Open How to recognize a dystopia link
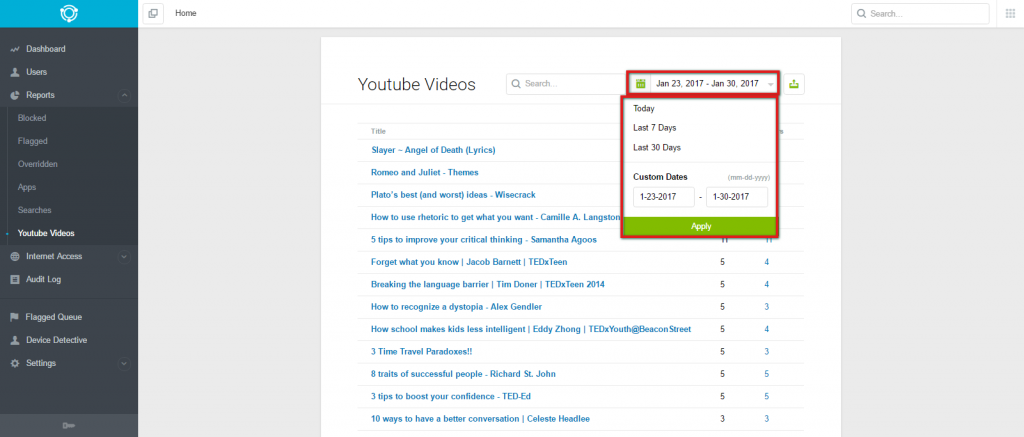 pyautogui.click(x=456, y=307)
